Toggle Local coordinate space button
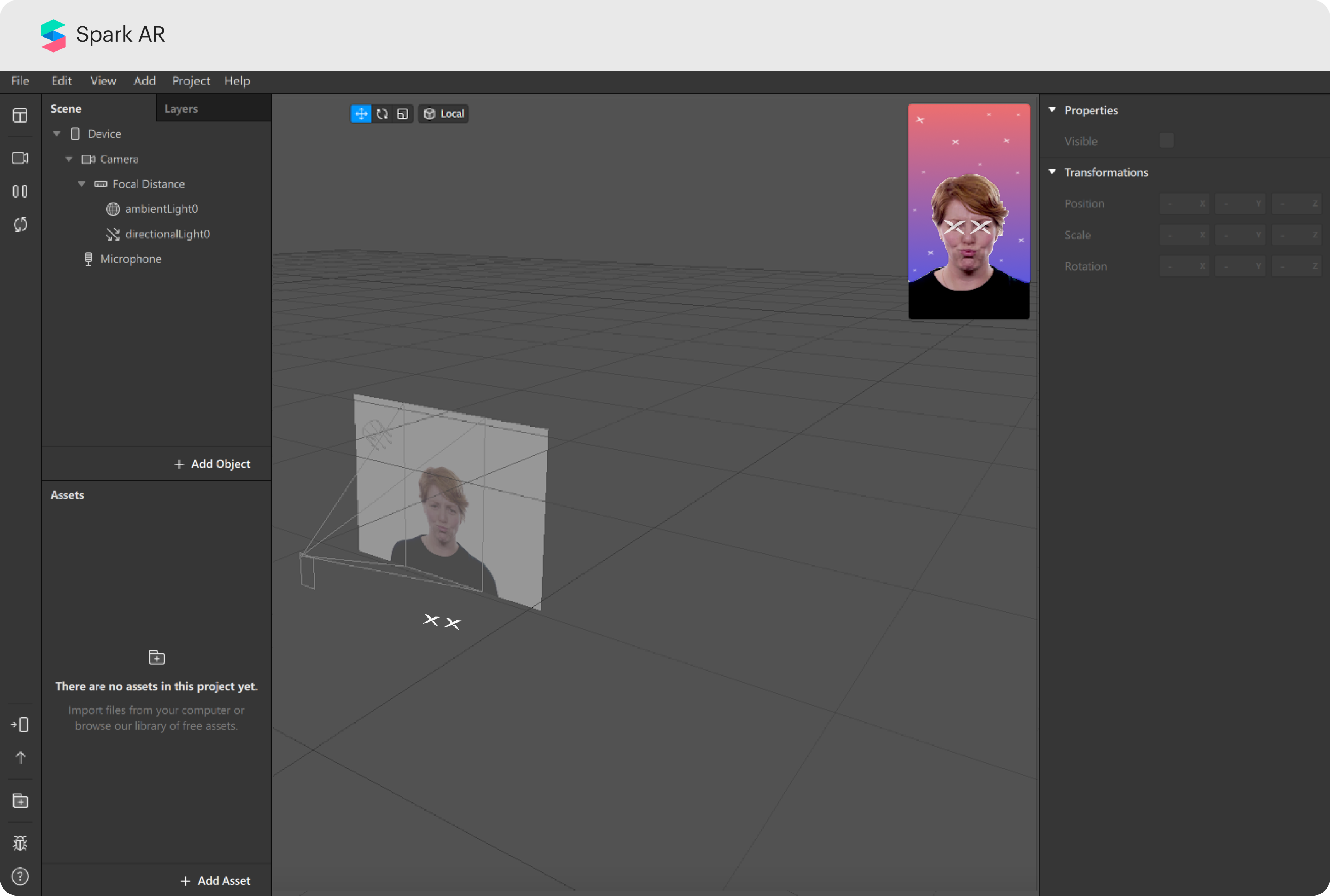The height and width of the screenshot is (896, 1330). pos(443,114)
